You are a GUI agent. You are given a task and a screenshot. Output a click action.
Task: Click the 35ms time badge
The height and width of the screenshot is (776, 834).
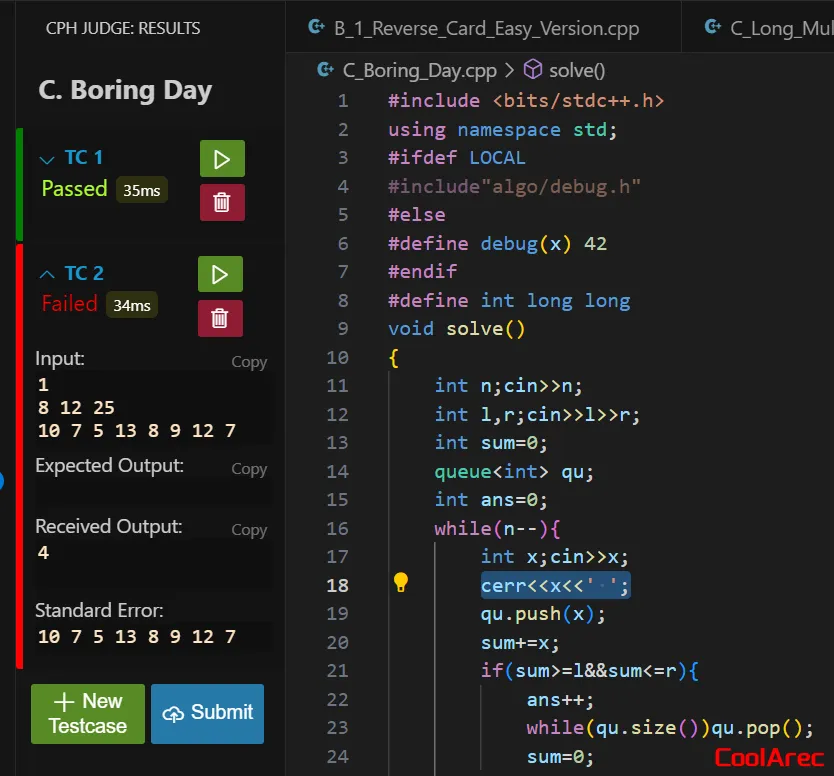pos(141,190)
